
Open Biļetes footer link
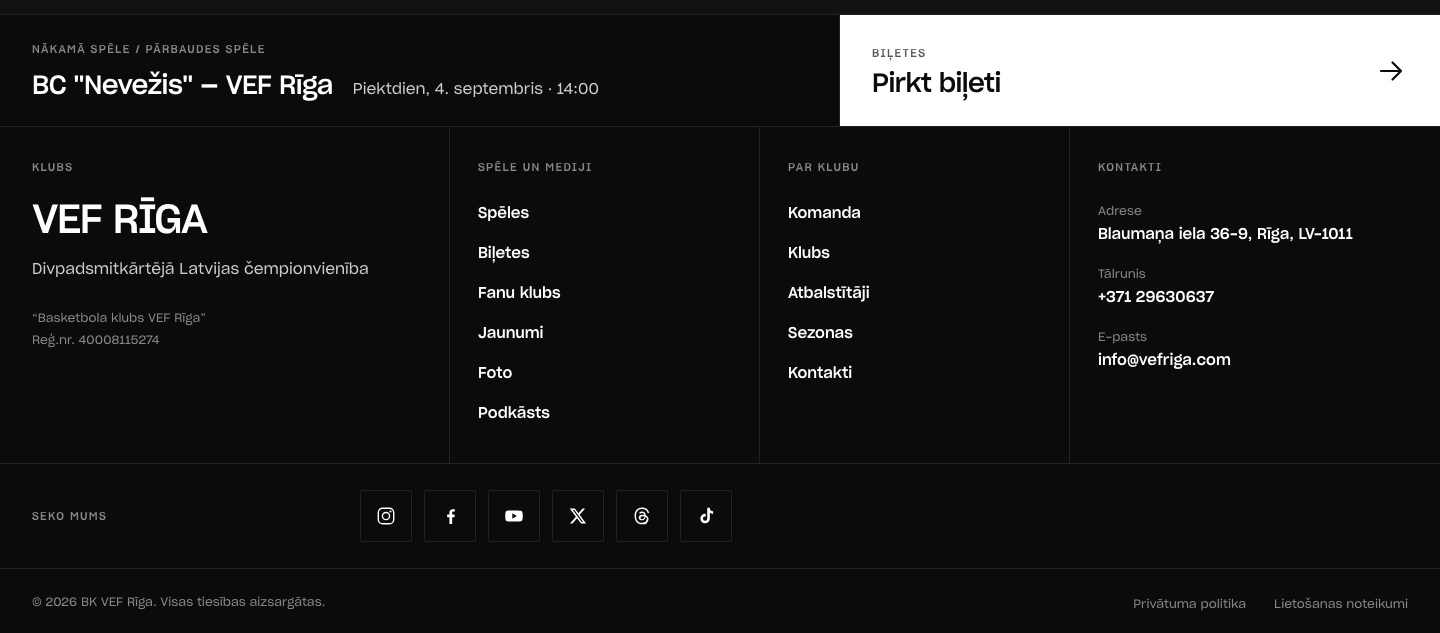tap(504, 253)
